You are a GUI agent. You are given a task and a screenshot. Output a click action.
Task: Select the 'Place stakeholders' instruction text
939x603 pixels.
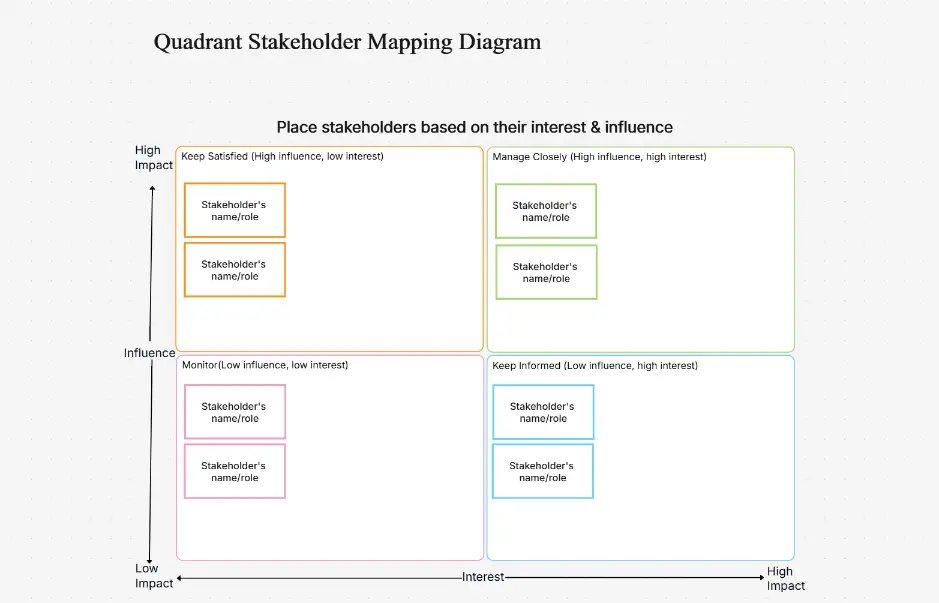click(475, 127)
